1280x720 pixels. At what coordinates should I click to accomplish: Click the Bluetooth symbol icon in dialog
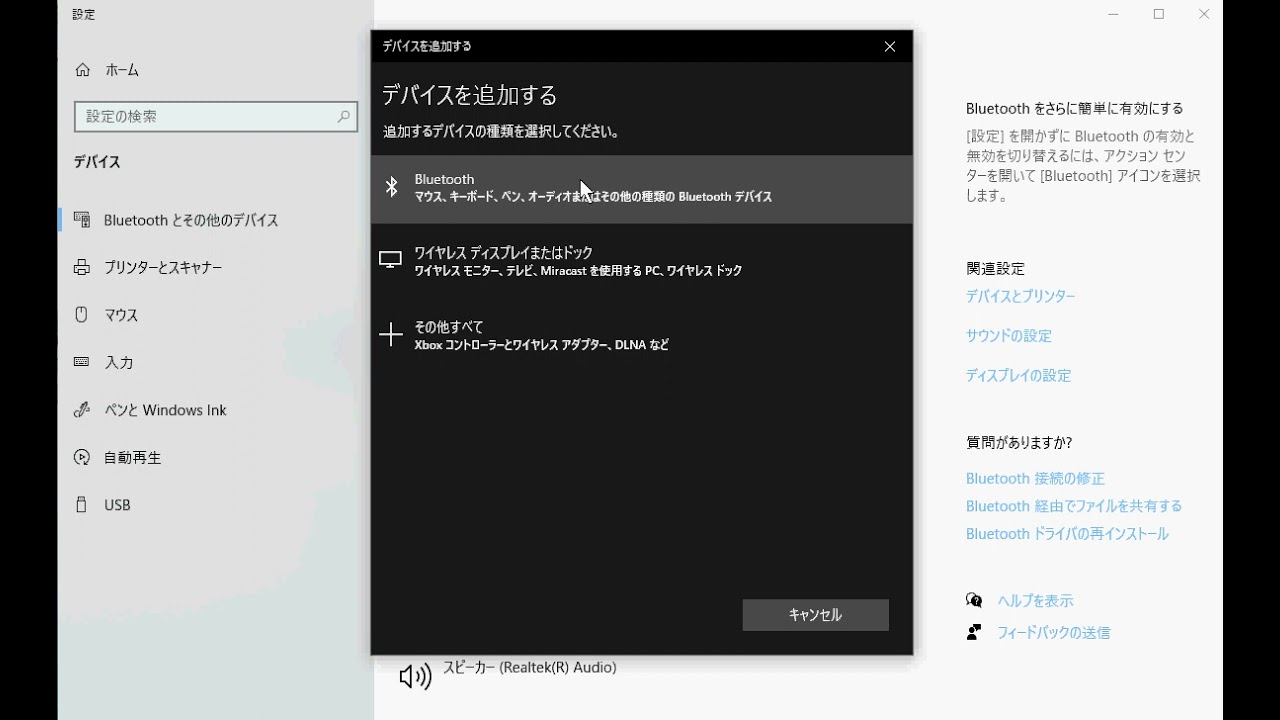(x=392, y=187)
